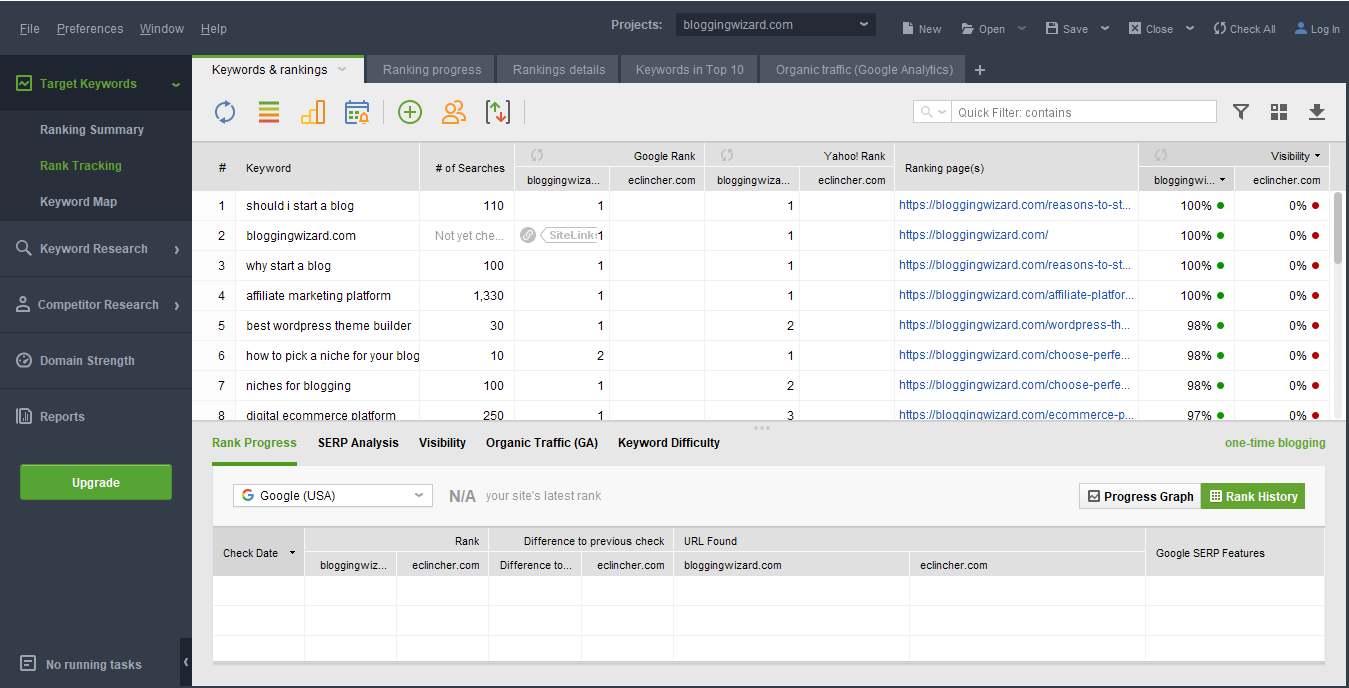Expand the dropdown arrow next to Open

(x=1022, y=29)
